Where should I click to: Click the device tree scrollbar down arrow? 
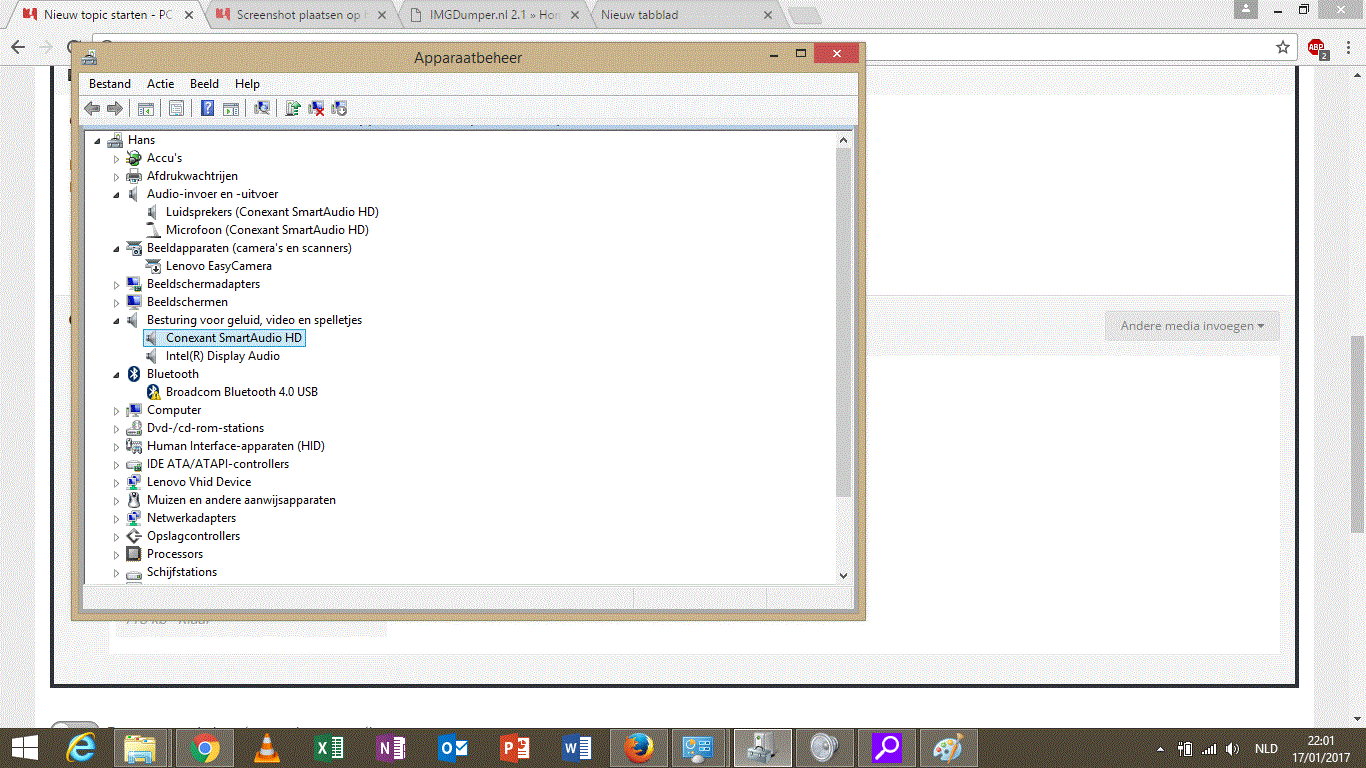click(843, 575)
